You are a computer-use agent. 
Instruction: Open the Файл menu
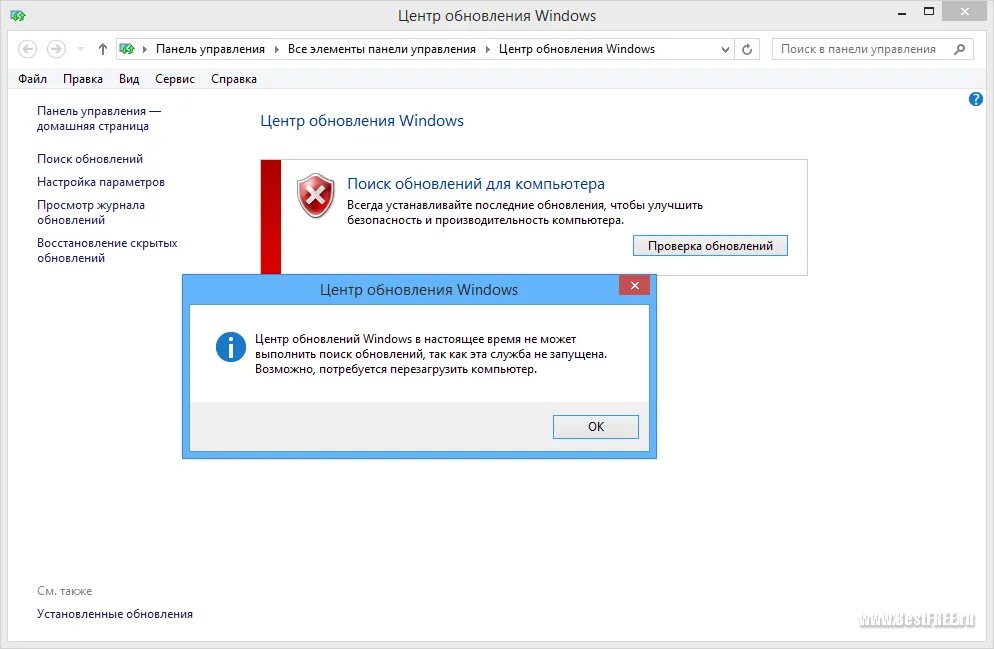click(x=32, y=79)
